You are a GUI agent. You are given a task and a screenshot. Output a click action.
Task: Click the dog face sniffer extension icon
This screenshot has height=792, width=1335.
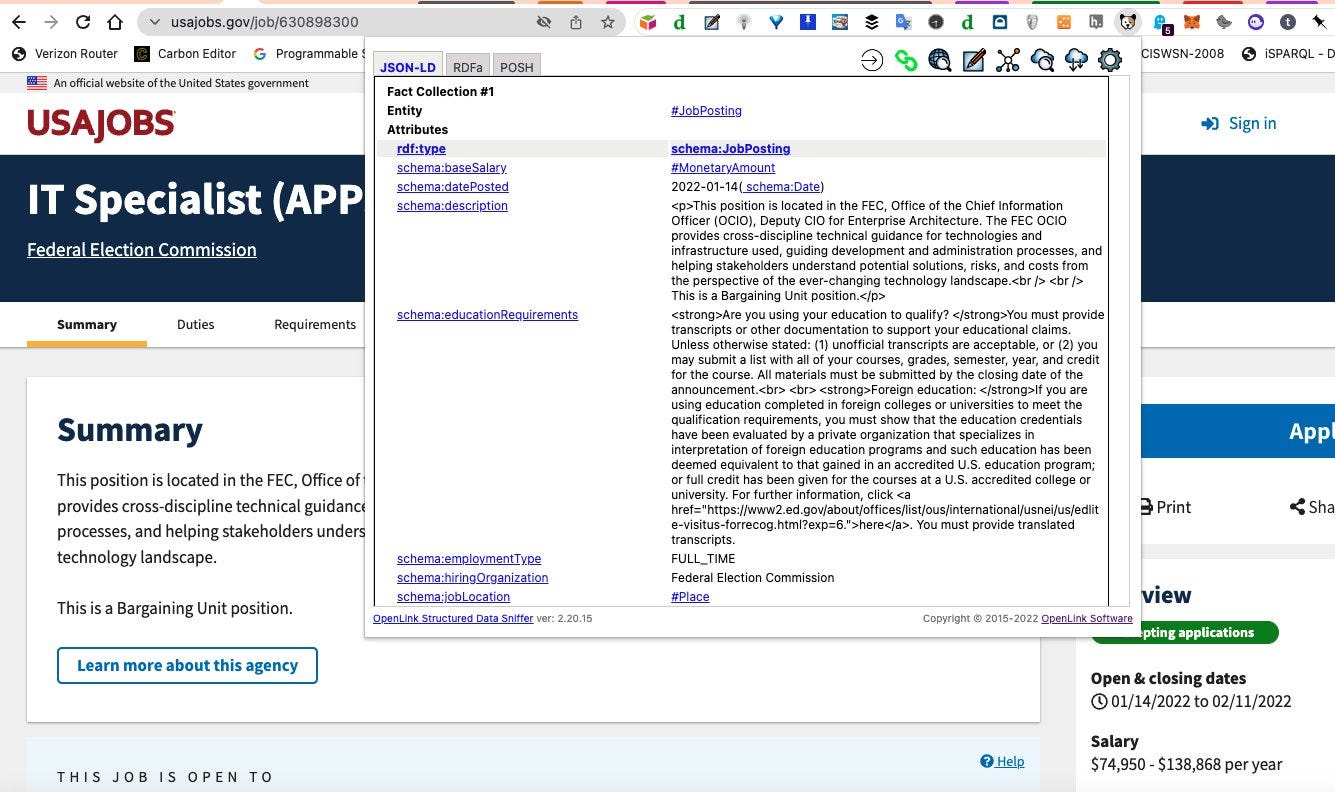click(1127, 22)
